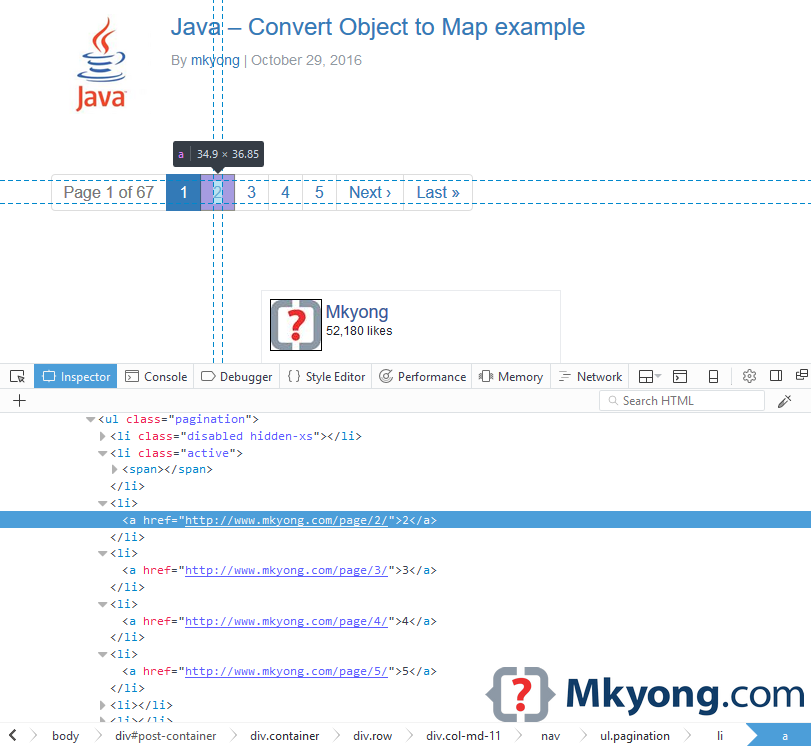This screenshot has width=811, height=746.
Task: Go to pagination page 3
Action: [251, 192]
